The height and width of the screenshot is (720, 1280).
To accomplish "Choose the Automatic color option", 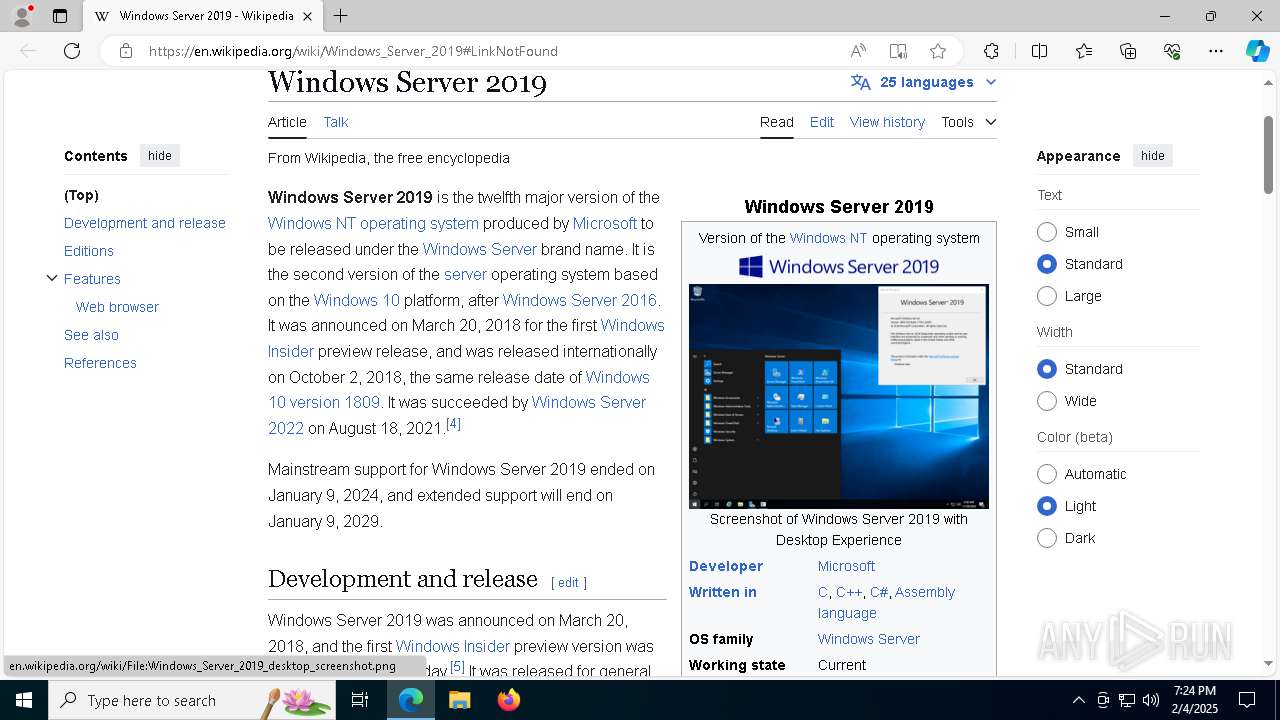I will (1047, 474).
